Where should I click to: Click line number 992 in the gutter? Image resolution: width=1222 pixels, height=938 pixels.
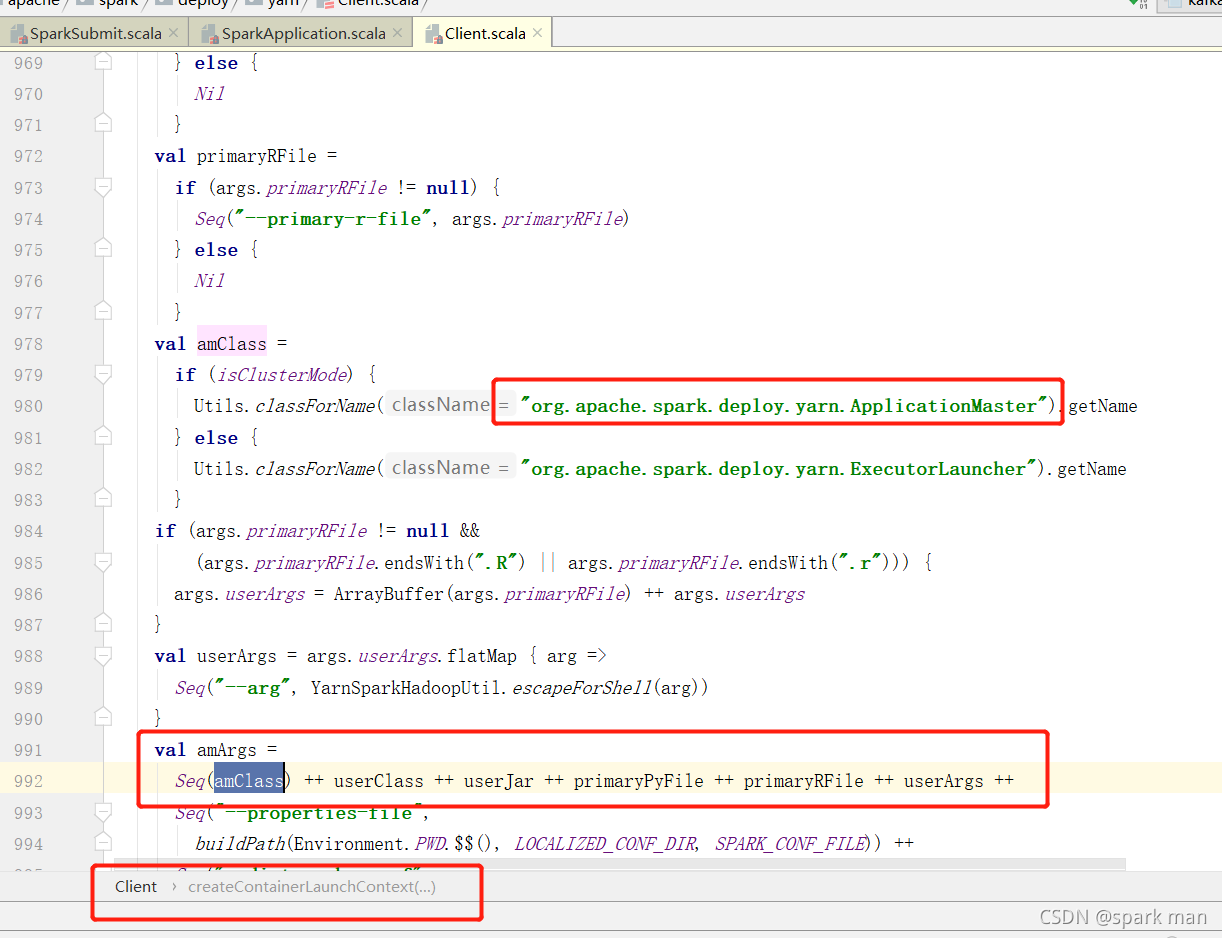tap(29, 781)
